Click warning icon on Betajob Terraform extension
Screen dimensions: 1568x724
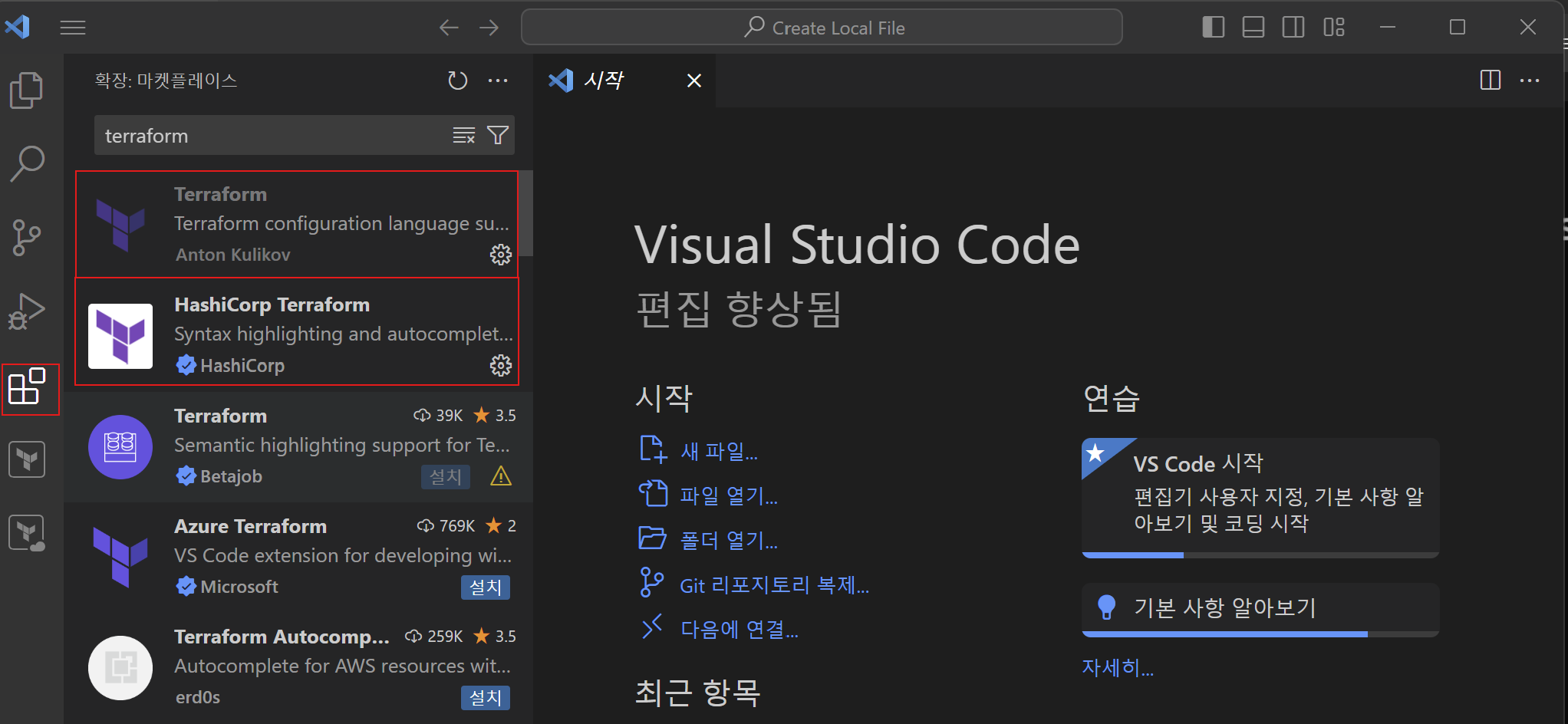(501, 476)
